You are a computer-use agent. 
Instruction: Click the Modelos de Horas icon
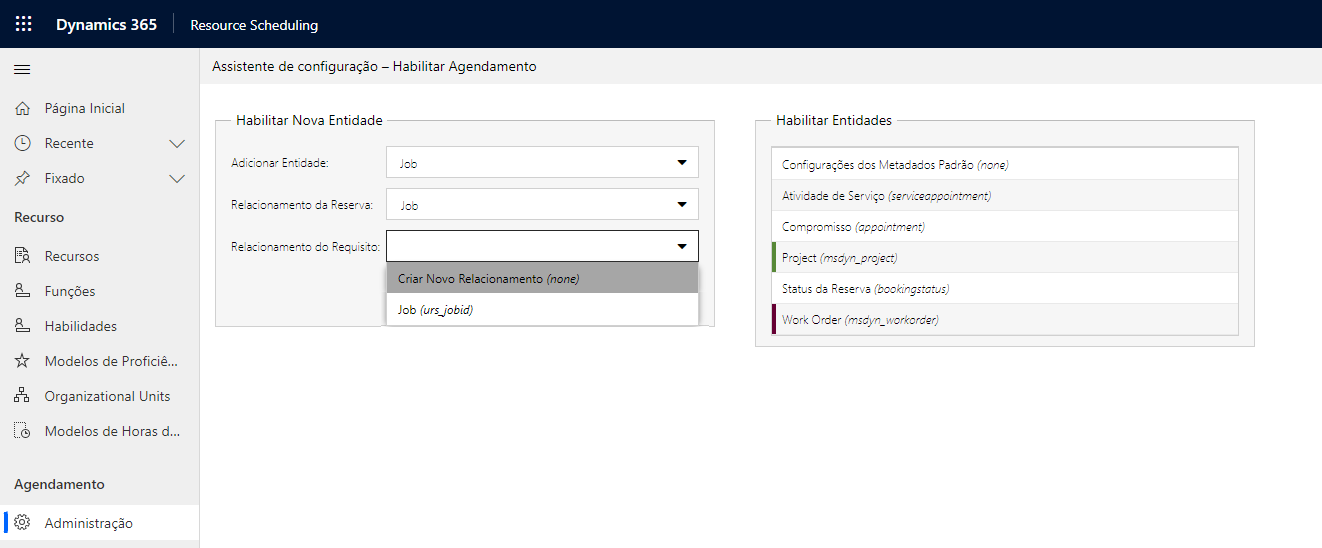click(23, 431)
